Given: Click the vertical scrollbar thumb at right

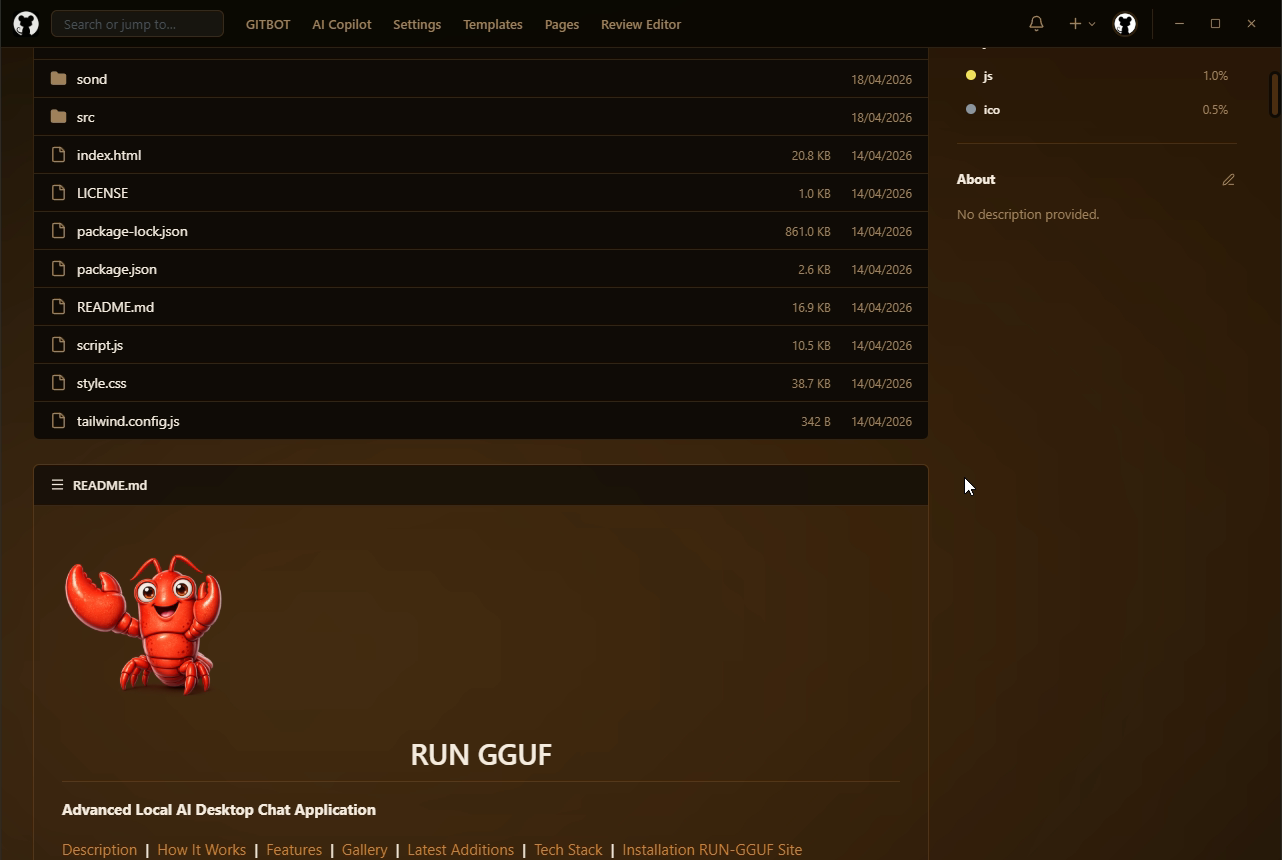Looking at the screenshot, I should point(1274,94).
